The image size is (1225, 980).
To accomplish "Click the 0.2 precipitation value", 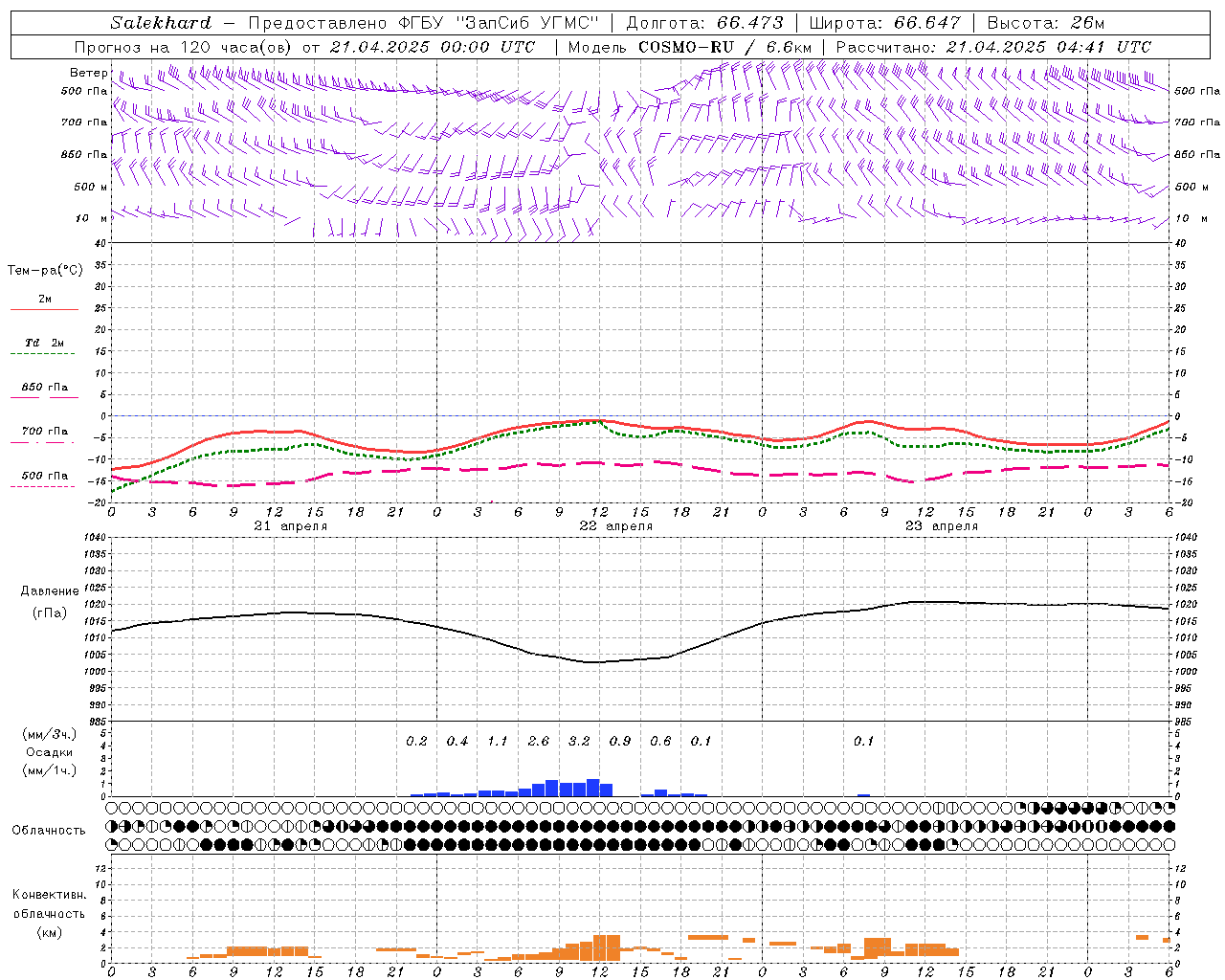I will (416, 741).
